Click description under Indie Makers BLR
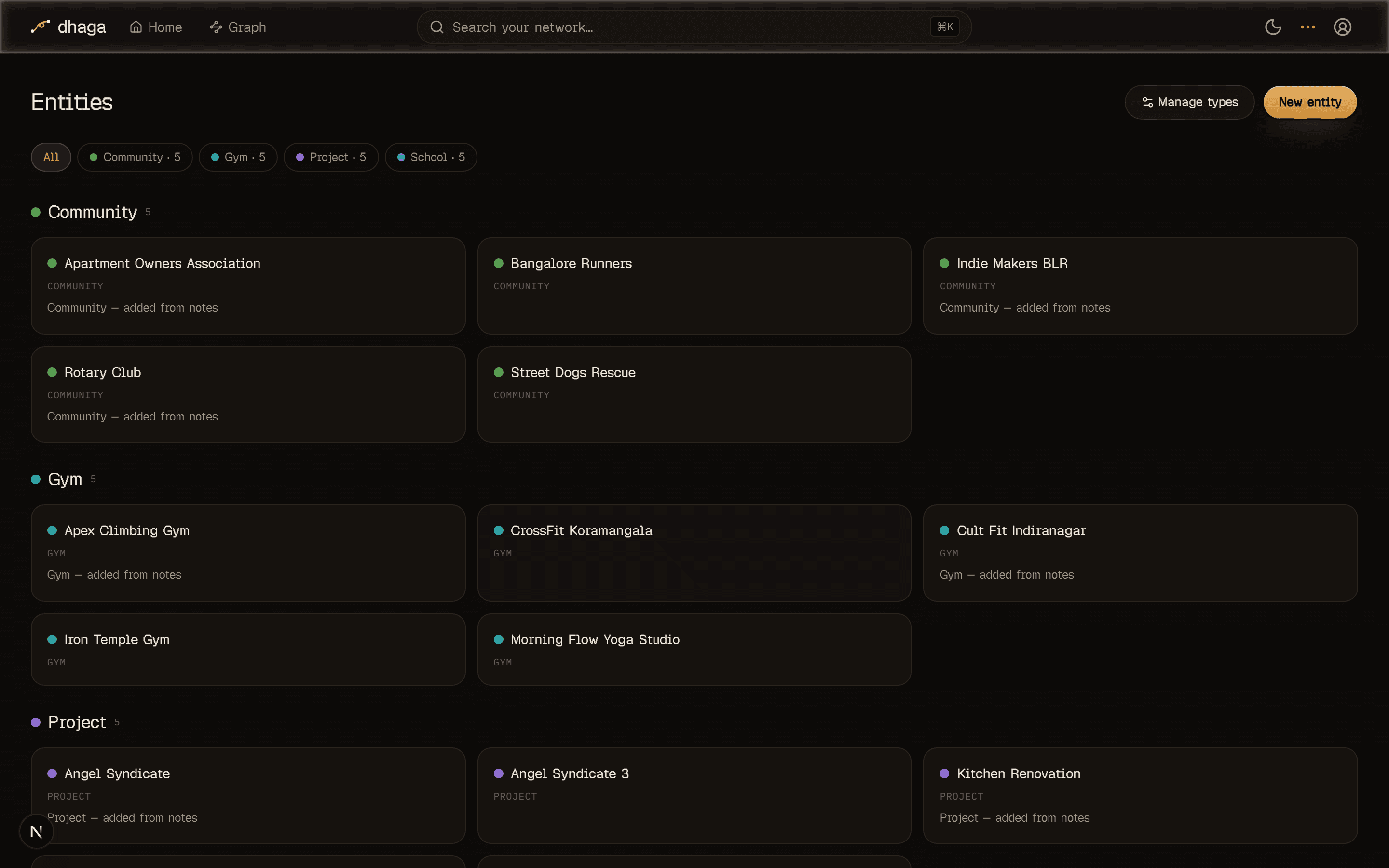 click(x=1024, y=308)
